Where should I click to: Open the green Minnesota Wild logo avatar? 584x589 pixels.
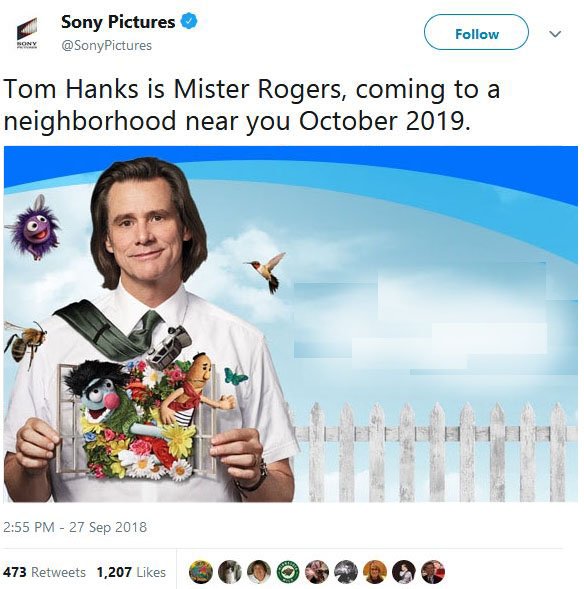288,572
